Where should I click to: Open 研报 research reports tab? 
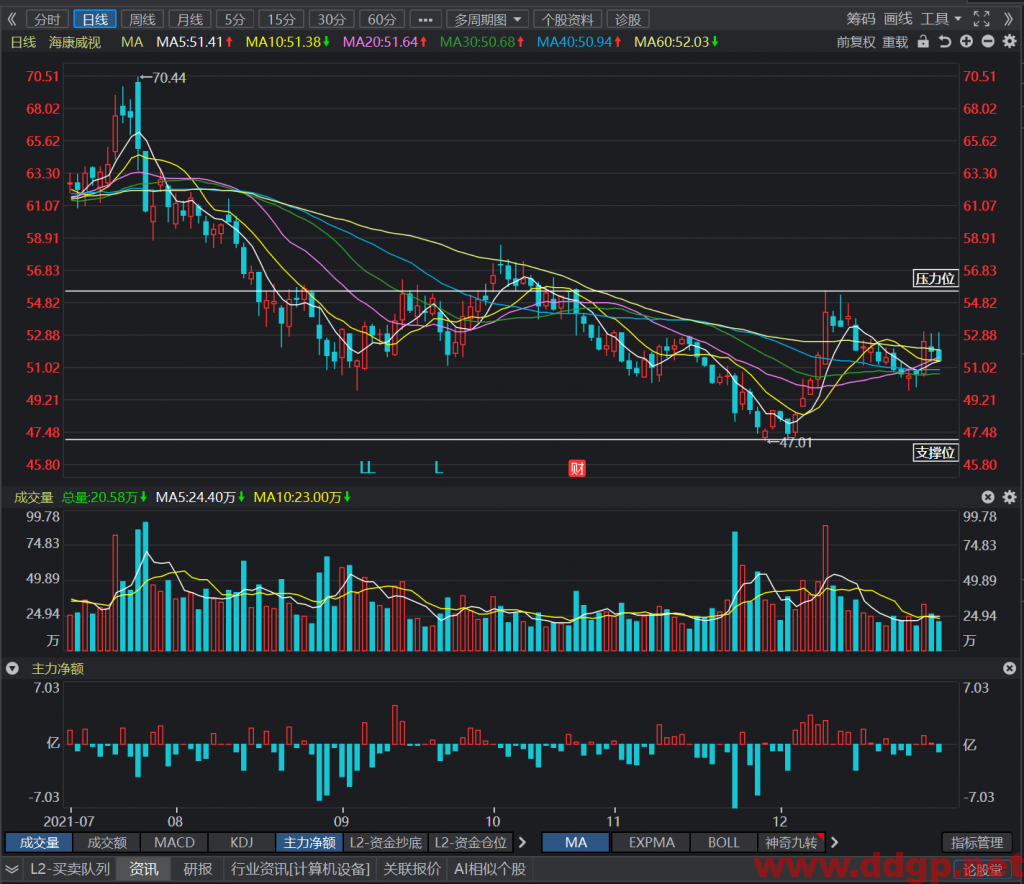[x=198, y=869]
